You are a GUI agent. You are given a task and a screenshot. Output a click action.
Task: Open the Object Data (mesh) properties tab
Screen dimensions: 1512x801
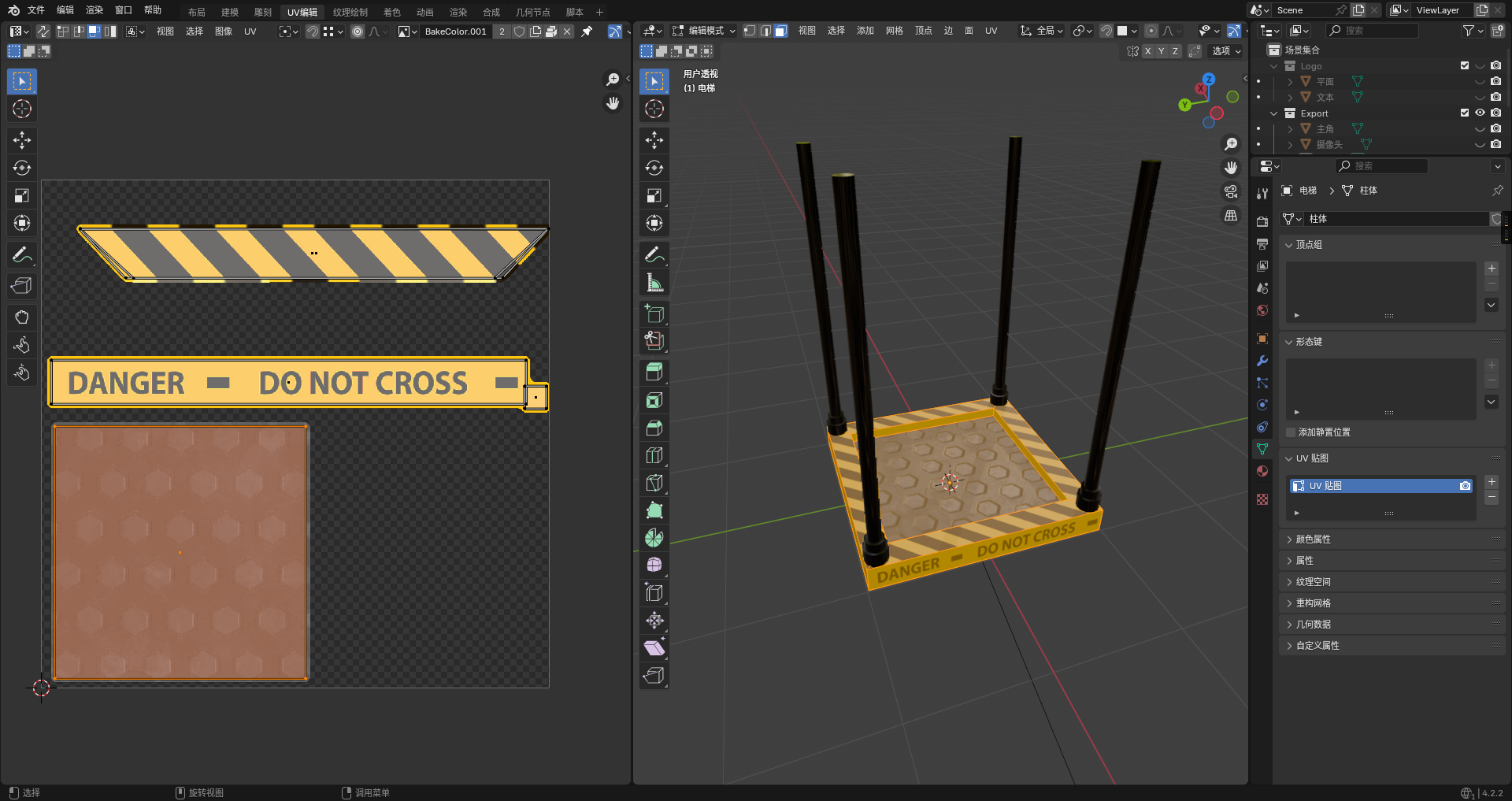(x=1262, y=449)
